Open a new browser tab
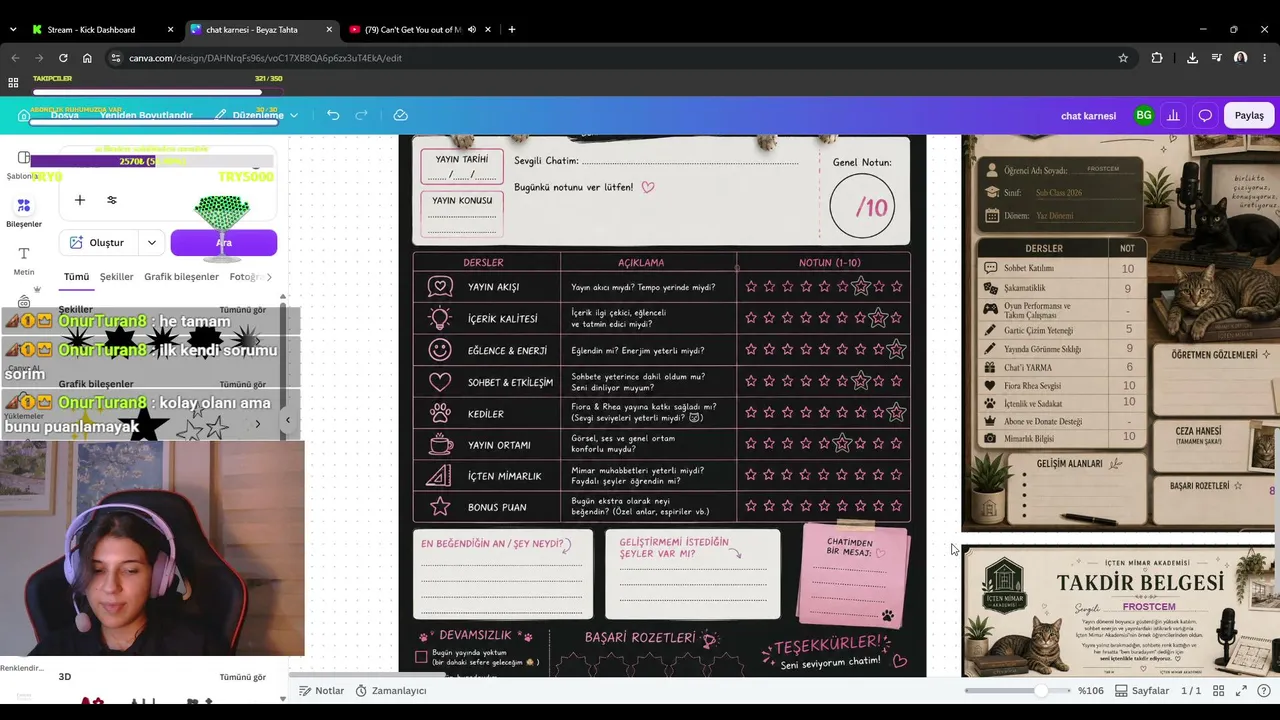Screen dimensions: 1280x720 point(512,30)
